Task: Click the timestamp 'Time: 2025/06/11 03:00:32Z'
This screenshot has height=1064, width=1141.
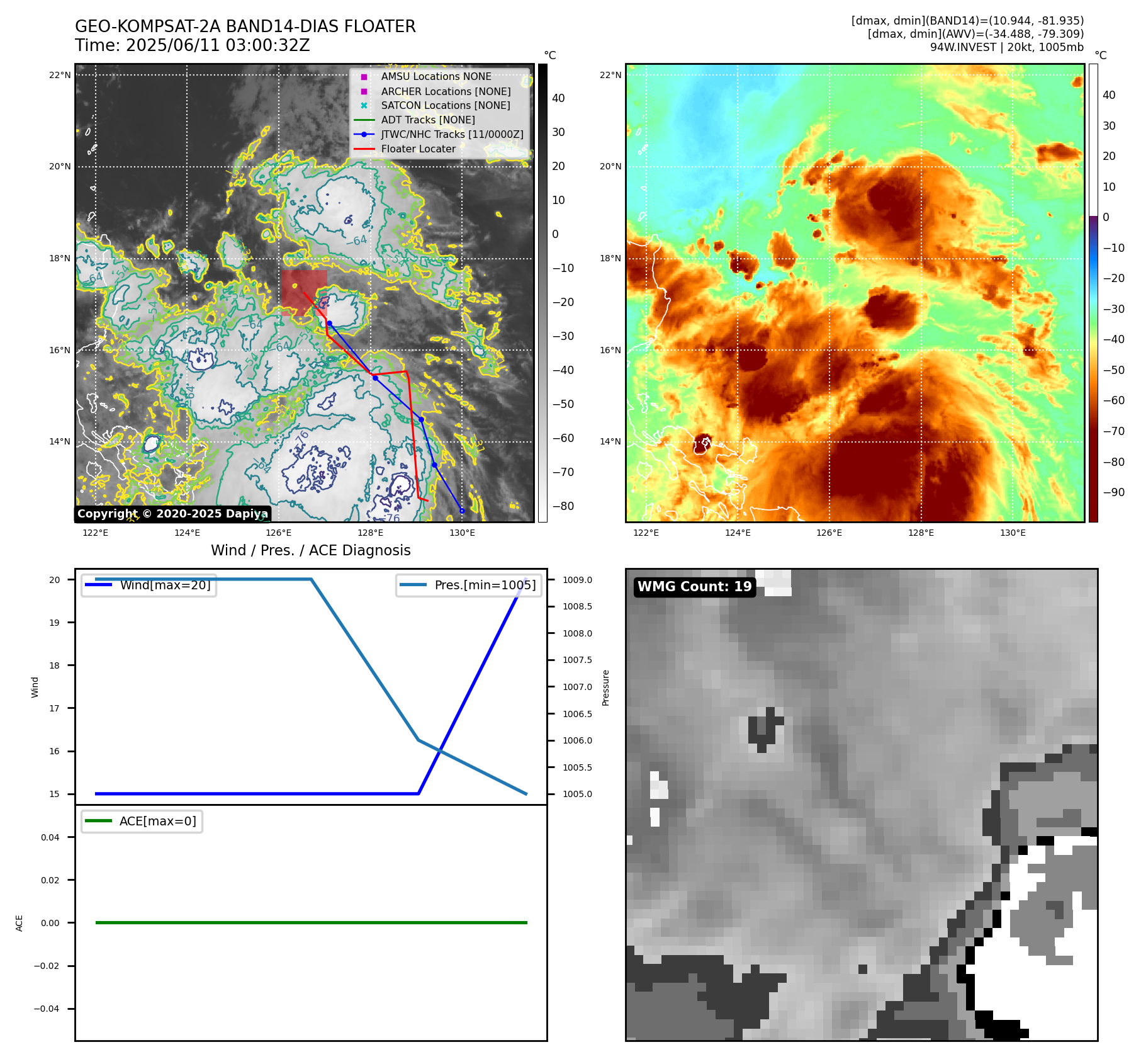Action: coord(193,45)
